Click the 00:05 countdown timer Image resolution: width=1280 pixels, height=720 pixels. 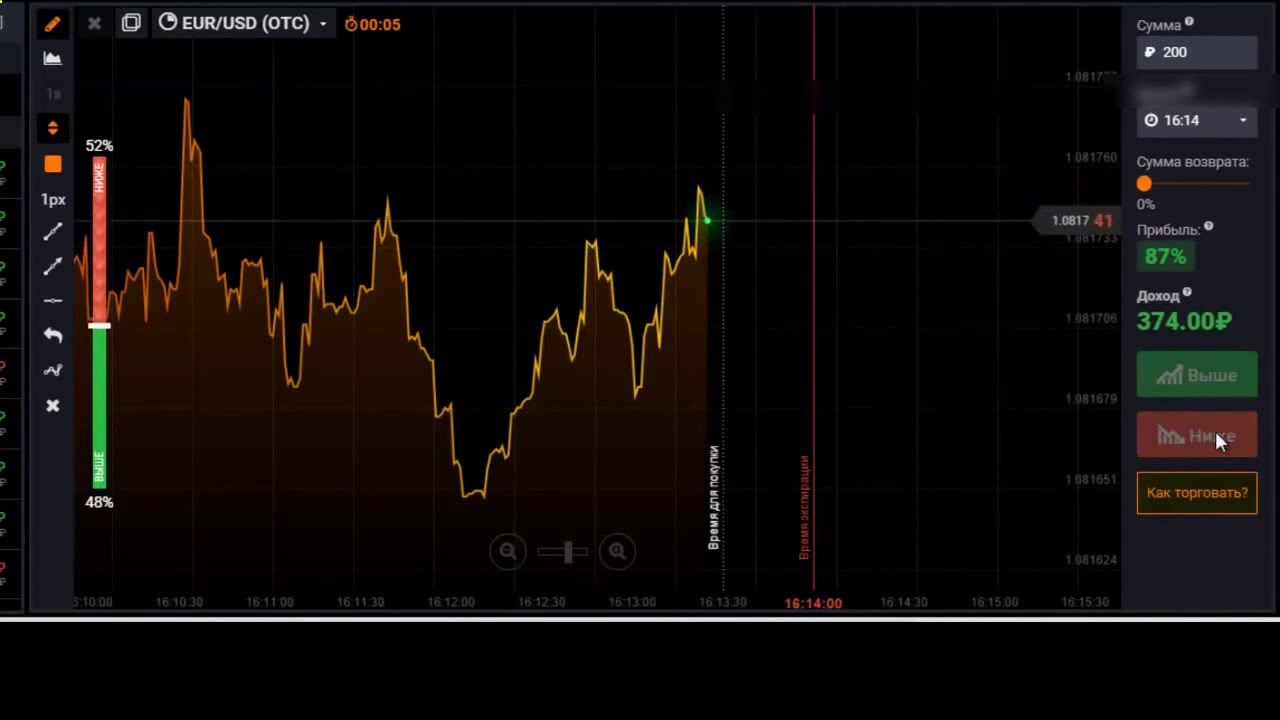point(372,24)
